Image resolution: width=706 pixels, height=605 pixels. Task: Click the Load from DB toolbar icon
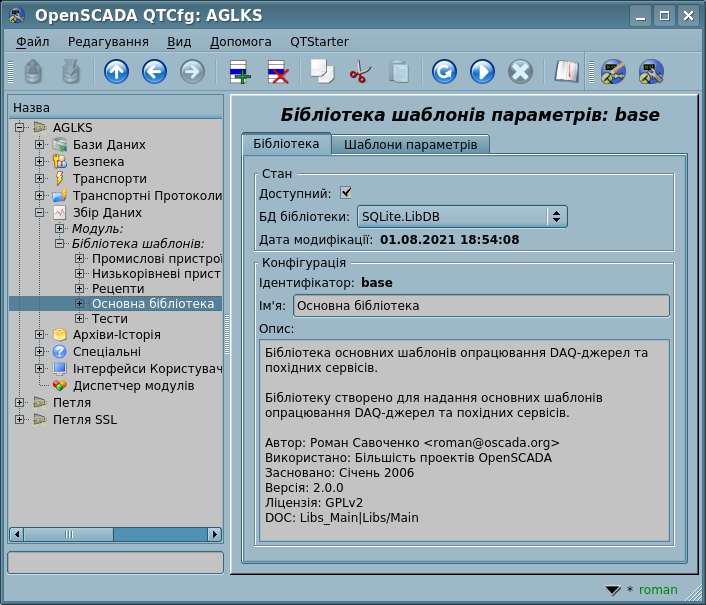[33, 72]
